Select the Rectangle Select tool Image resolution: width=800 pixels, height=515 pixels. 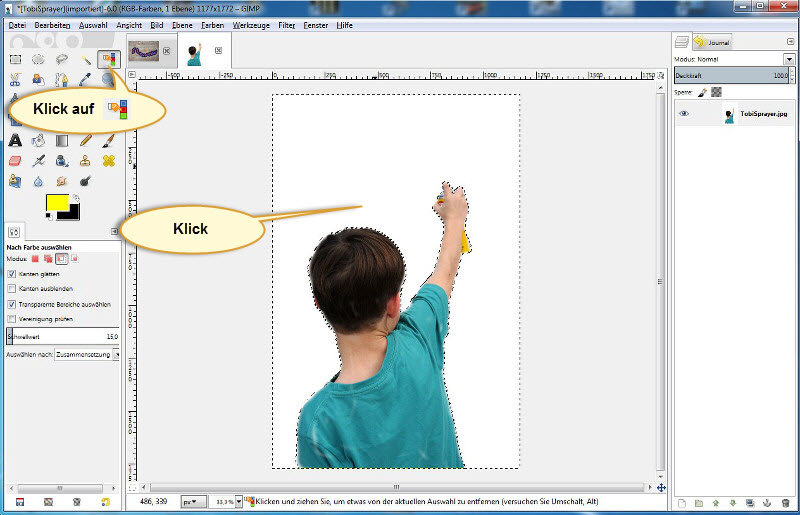(15, 60)
